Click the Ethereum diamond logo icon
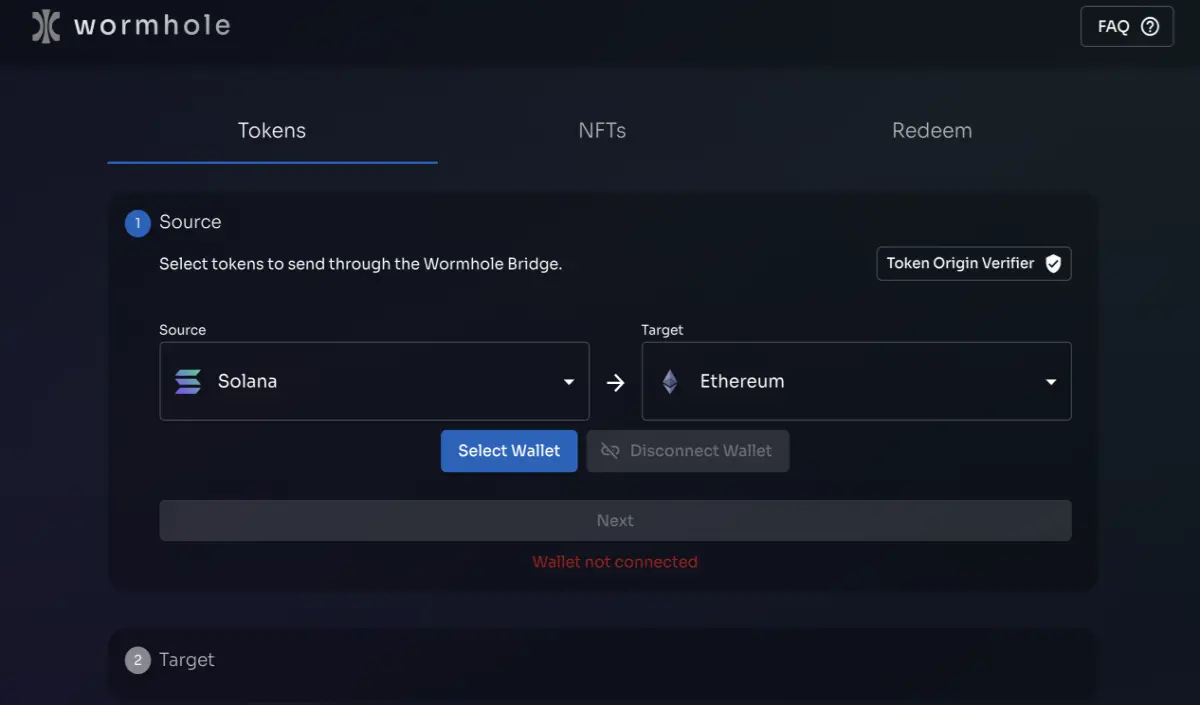This screenshot has width=1200, height=705. coord(670,381)
